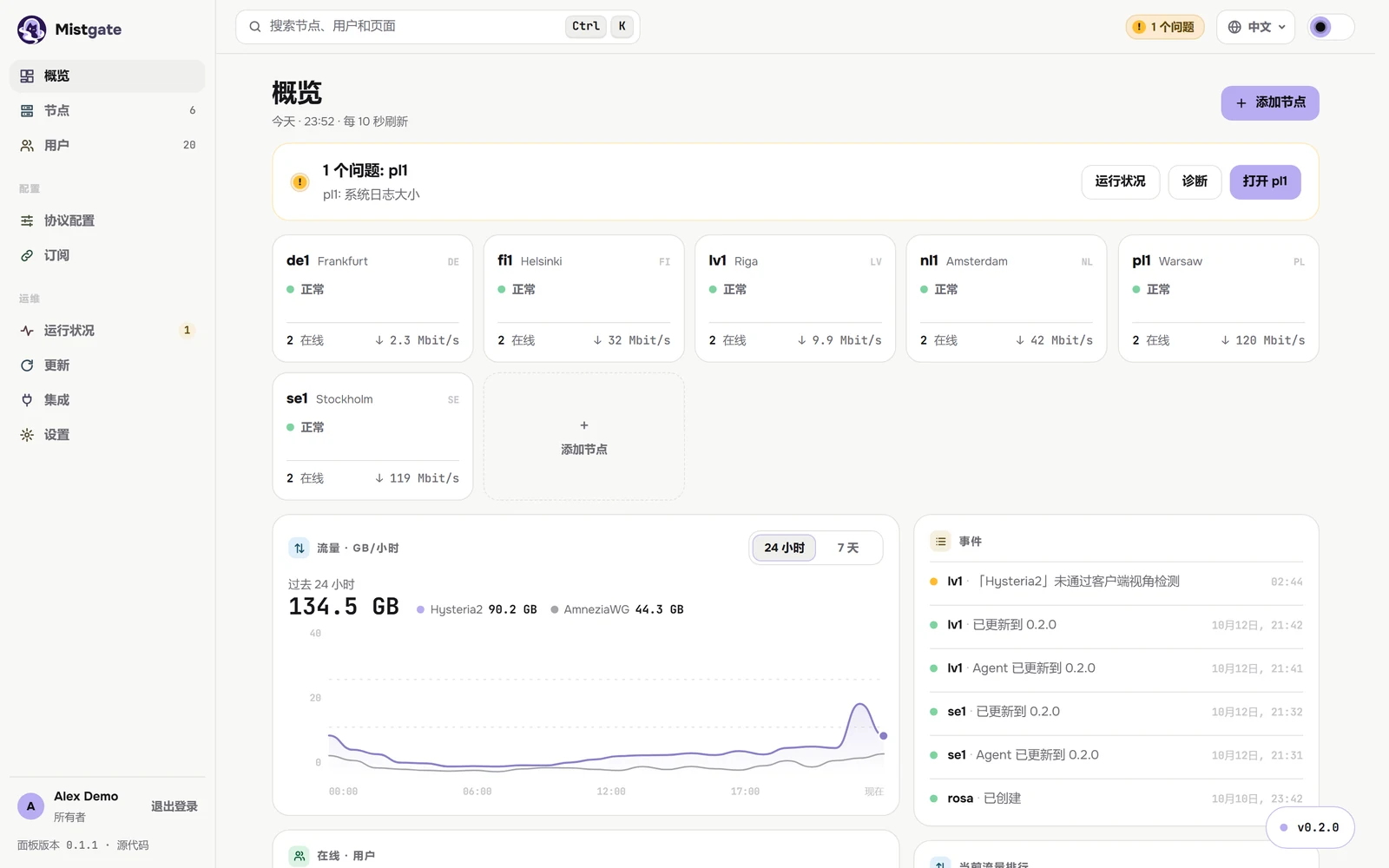Viewport: 1389px width, 868px height.
Task: Open the 源代码 source code link
Action: (133, 845)
